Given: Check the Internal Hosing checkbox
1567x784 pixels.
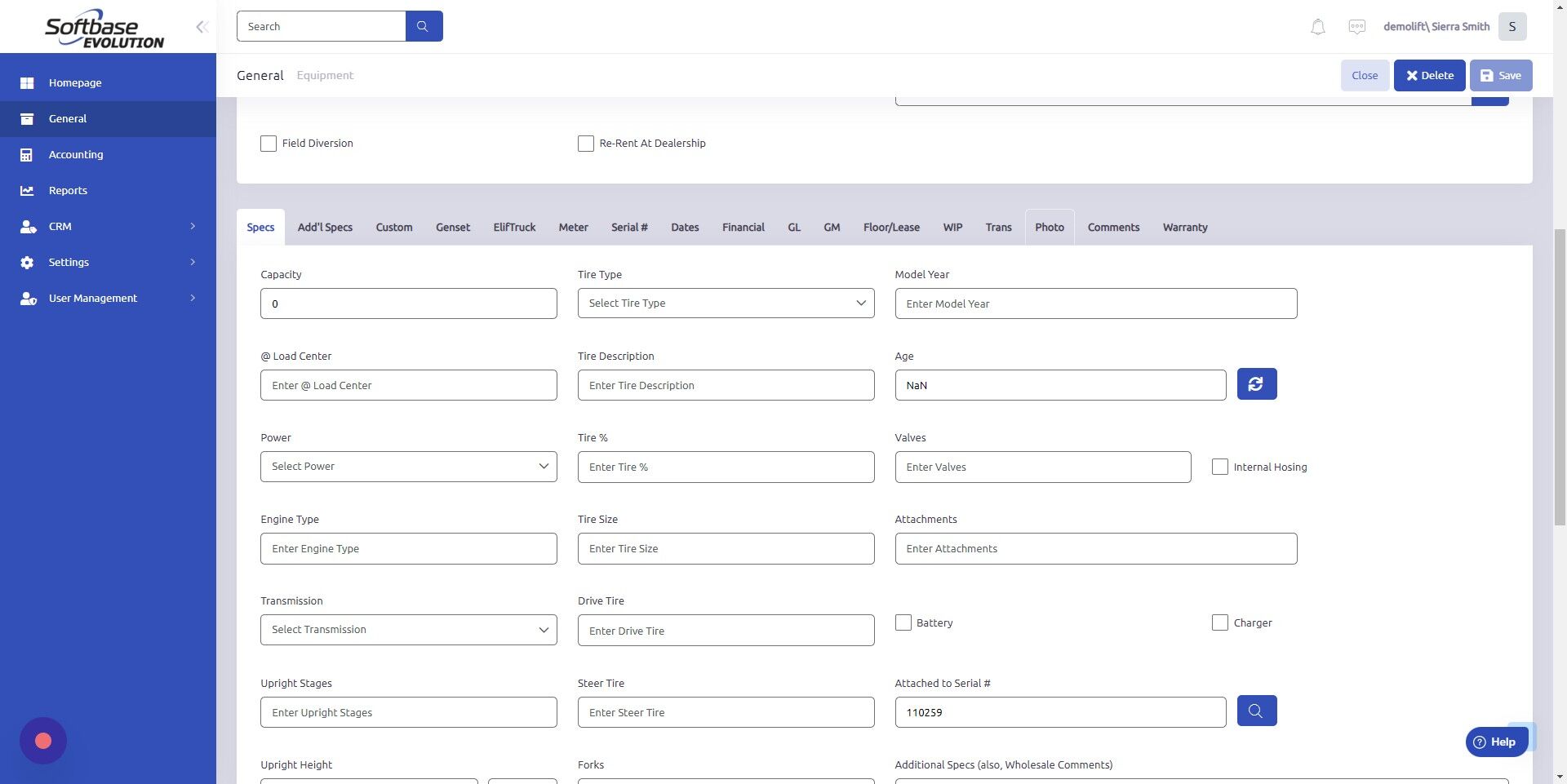Looking at the screenshot, I should point(1220,467).
